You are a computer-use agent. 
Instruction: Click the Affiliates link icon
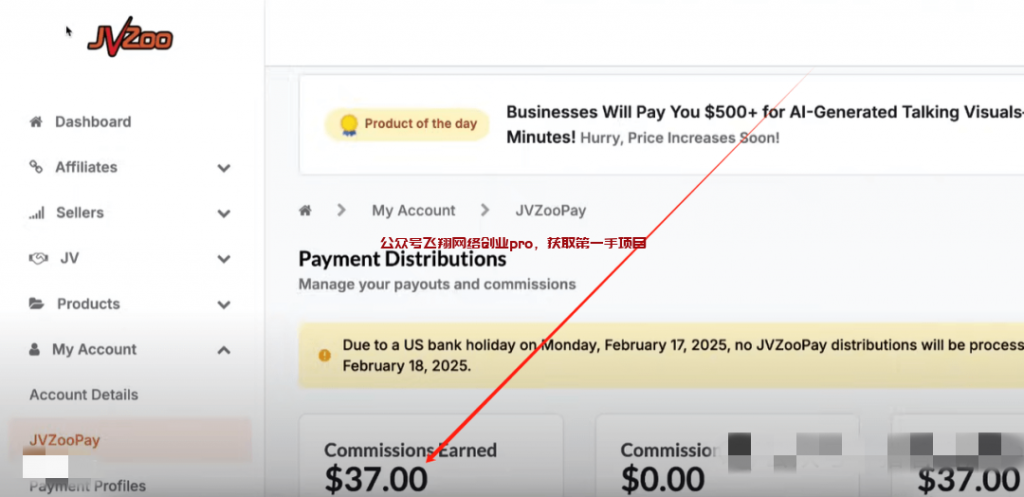(x=36, y=167)
